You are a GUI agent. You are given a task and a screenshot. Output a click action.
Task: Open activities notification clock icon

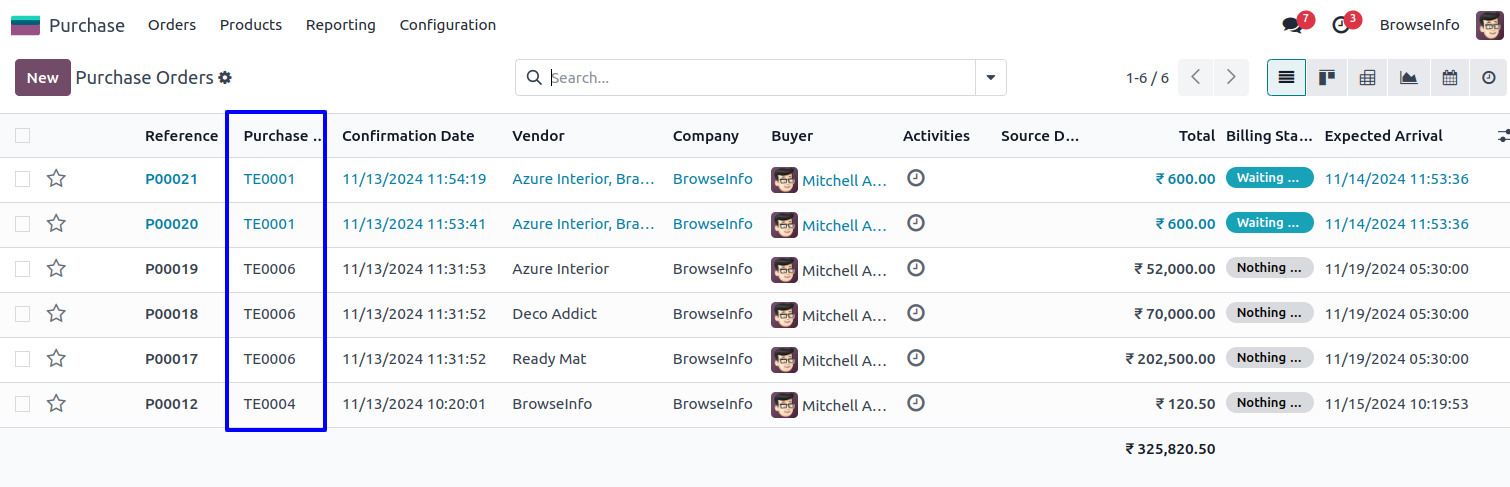click(x=1341, y=25)
